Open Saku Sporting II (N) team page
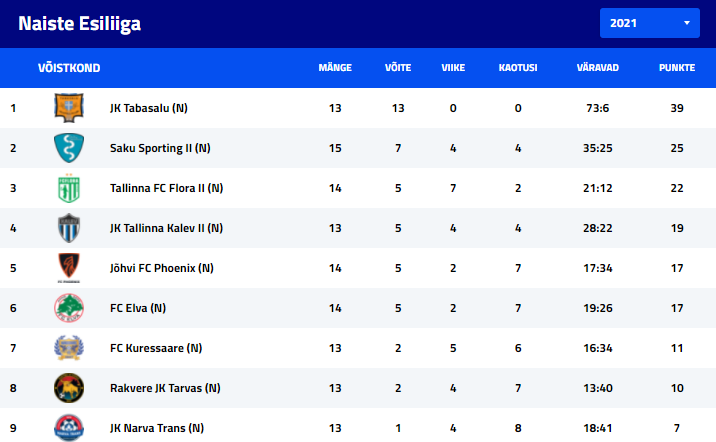This screenshot has width=716, height=442. (x=160, y=148)
